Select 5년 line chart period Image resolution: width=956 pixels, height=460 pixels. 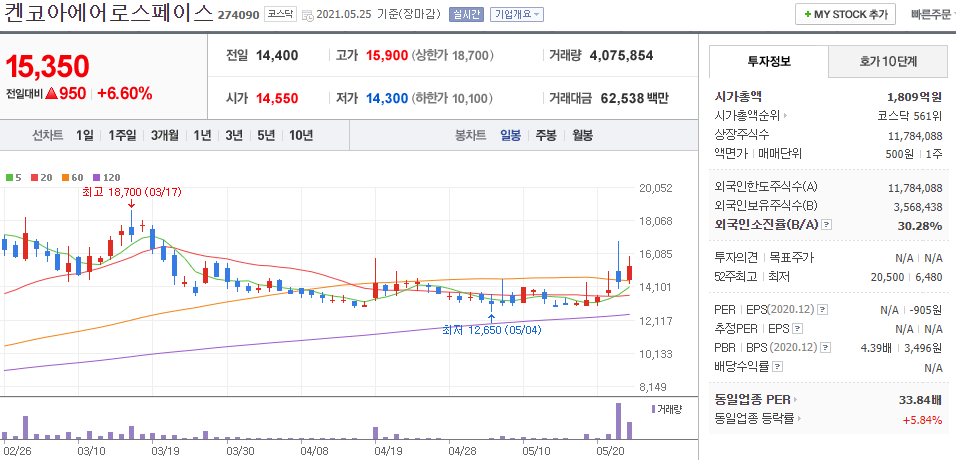266,135
